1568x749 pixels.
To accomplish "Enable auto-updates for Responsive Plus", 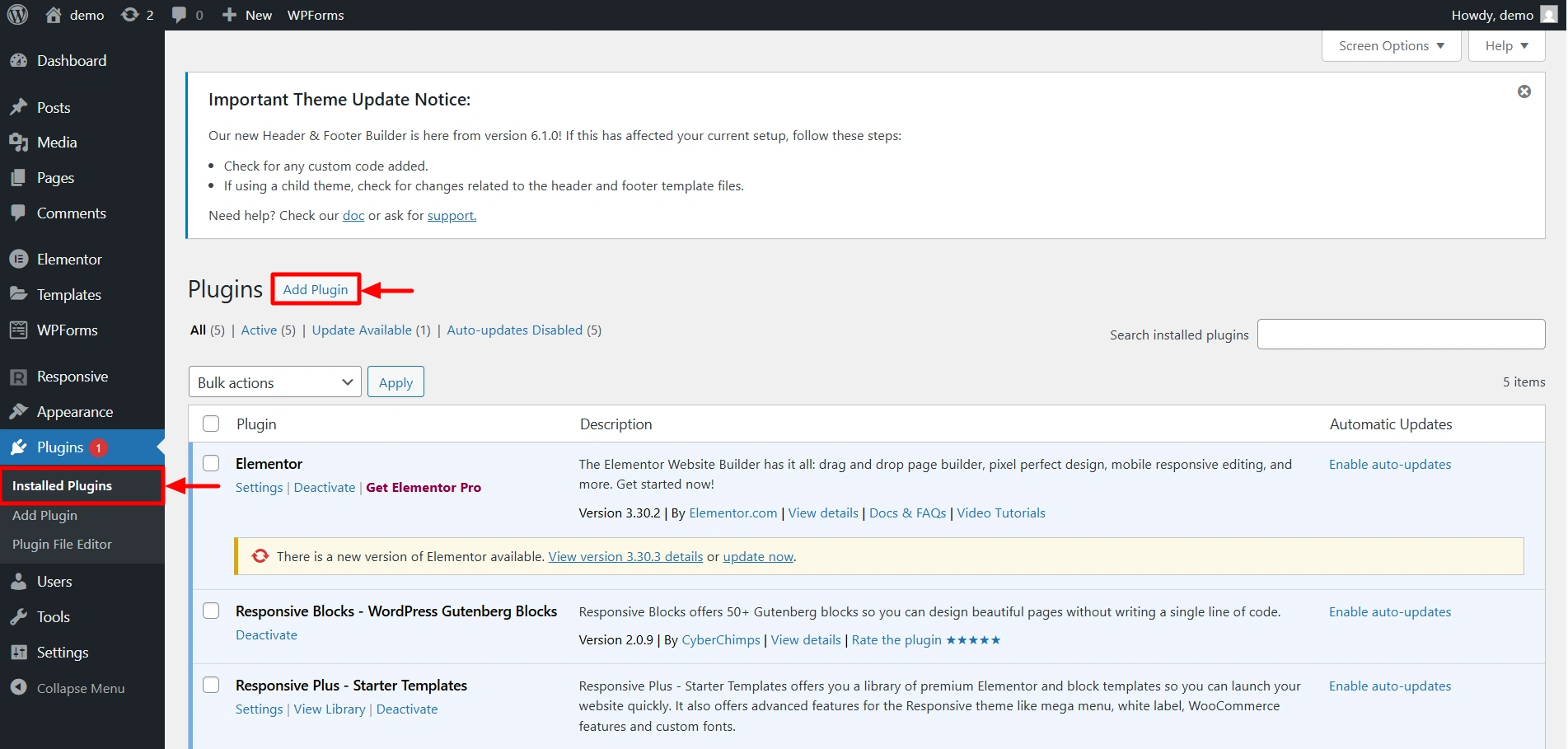I will coord(1390,686).
